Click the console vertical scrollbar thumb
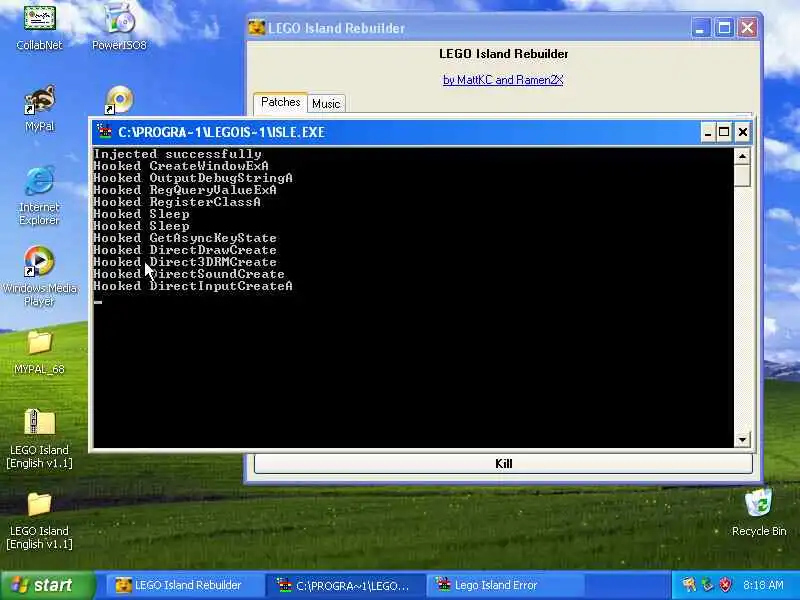This screenshot has height=600, width=800. (x=742, y=176)
